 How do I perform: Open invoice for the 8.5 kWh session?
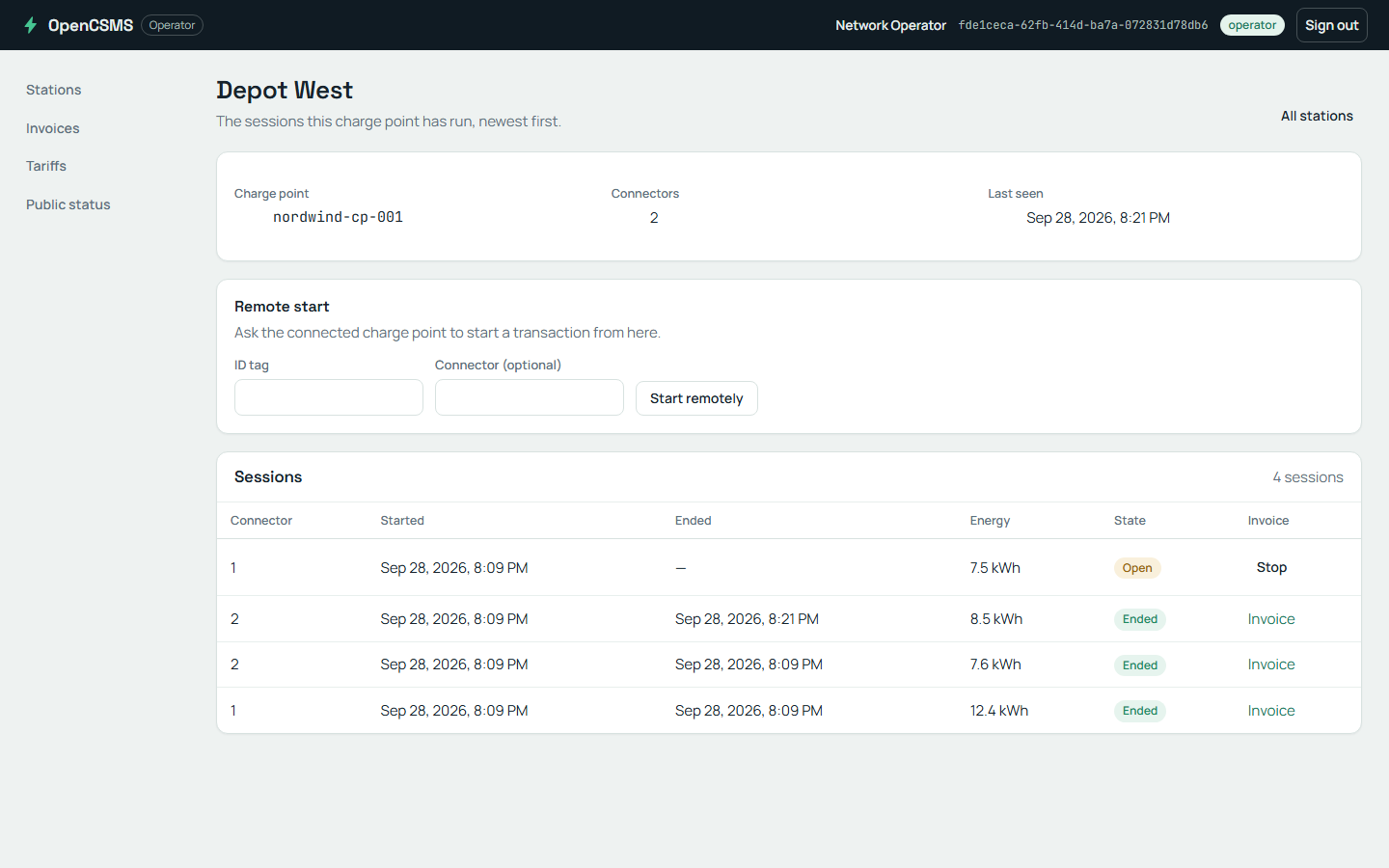[x=1271, y=619]
